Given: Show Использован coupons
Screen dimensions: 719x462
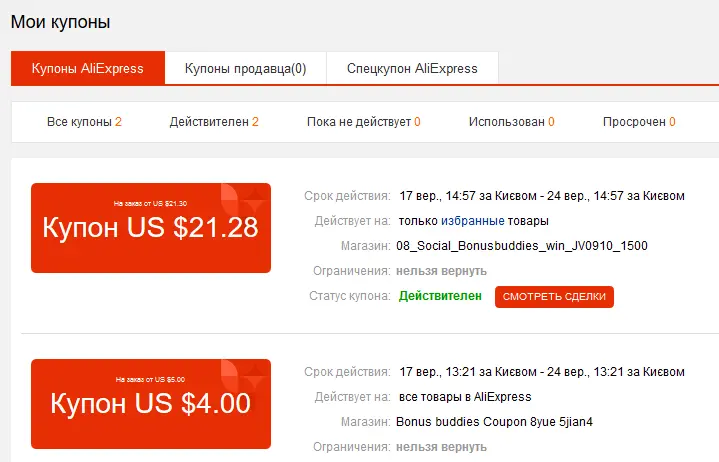Looking at the screenshot, I should [512, 122].
